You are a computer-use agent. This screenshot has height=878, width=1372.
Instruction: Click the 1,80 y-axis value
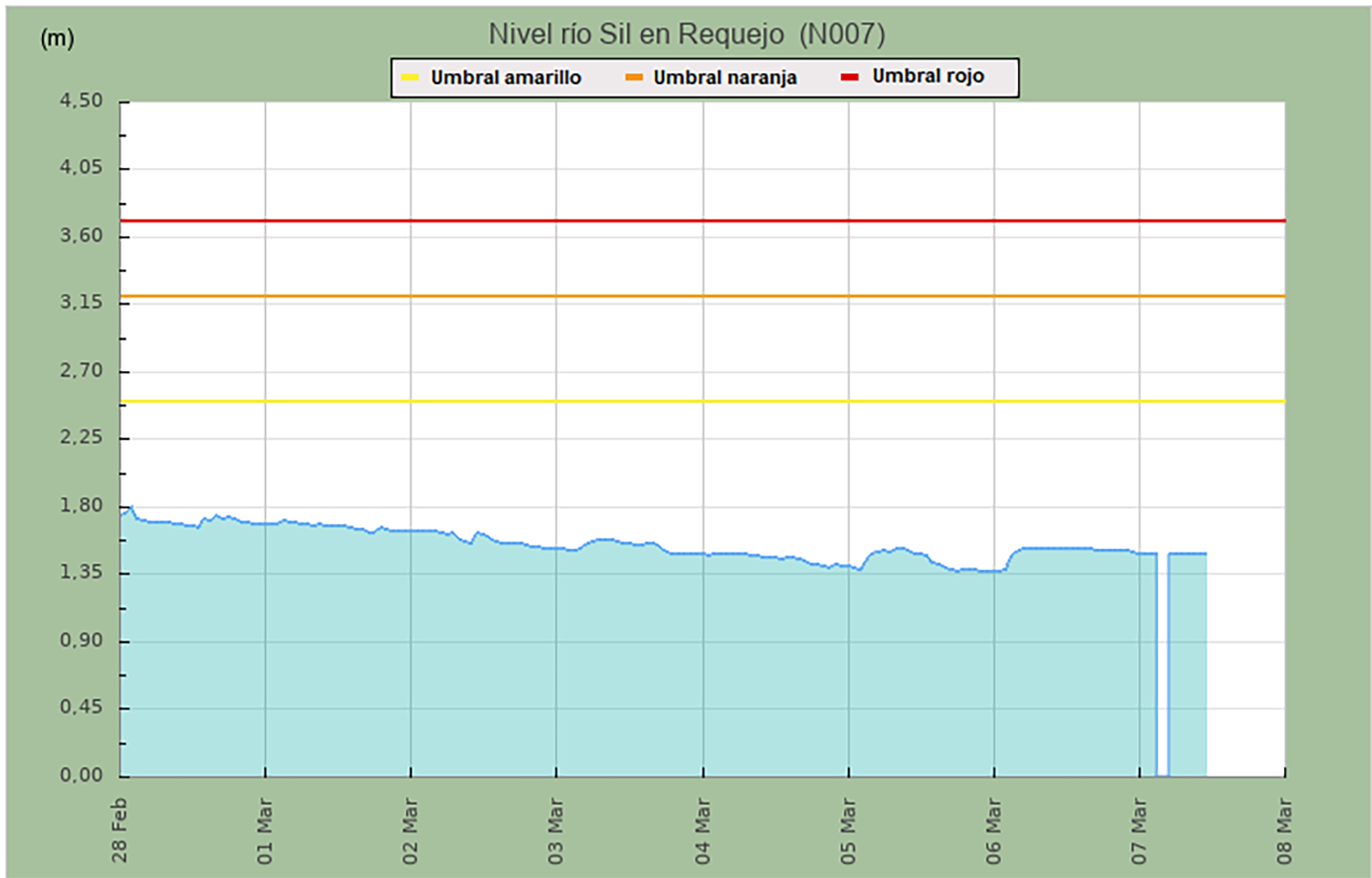[81, 506]
